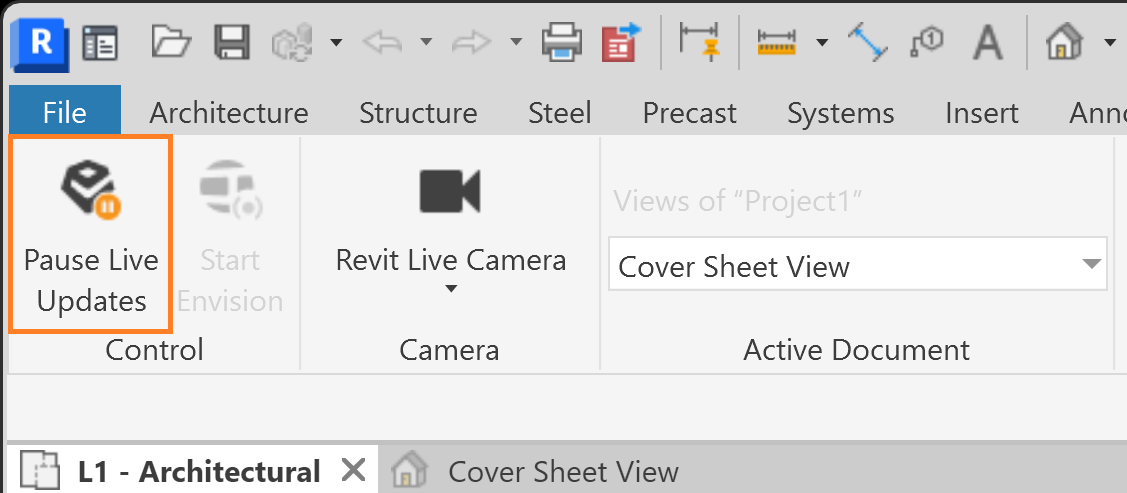
Task: Open the Measure tool dropdown arrow
Action: (822, 43)
